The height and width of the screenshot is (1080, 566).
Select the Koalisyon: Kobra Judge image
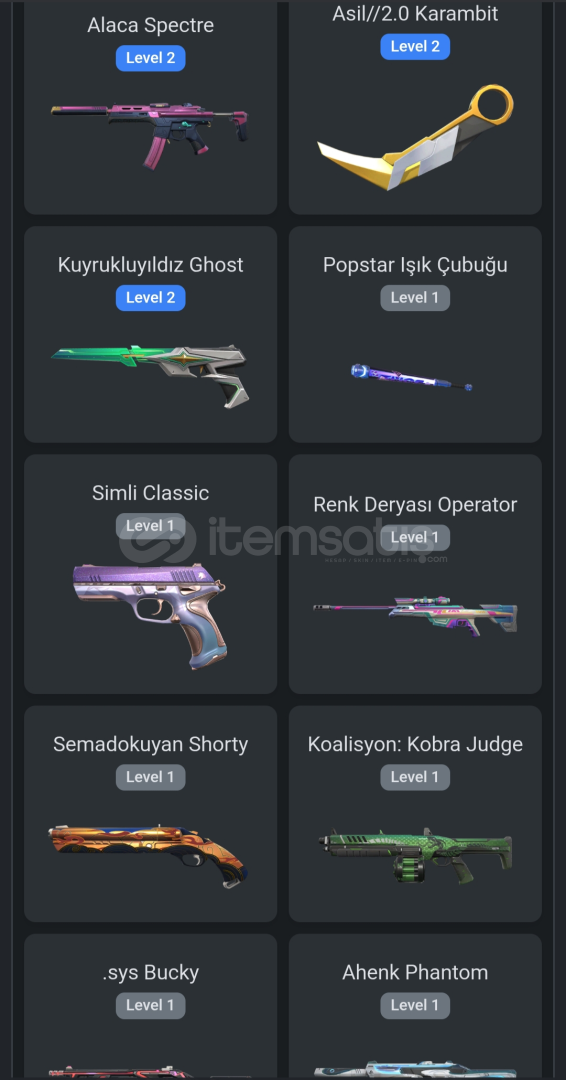[x=415, y=855]
